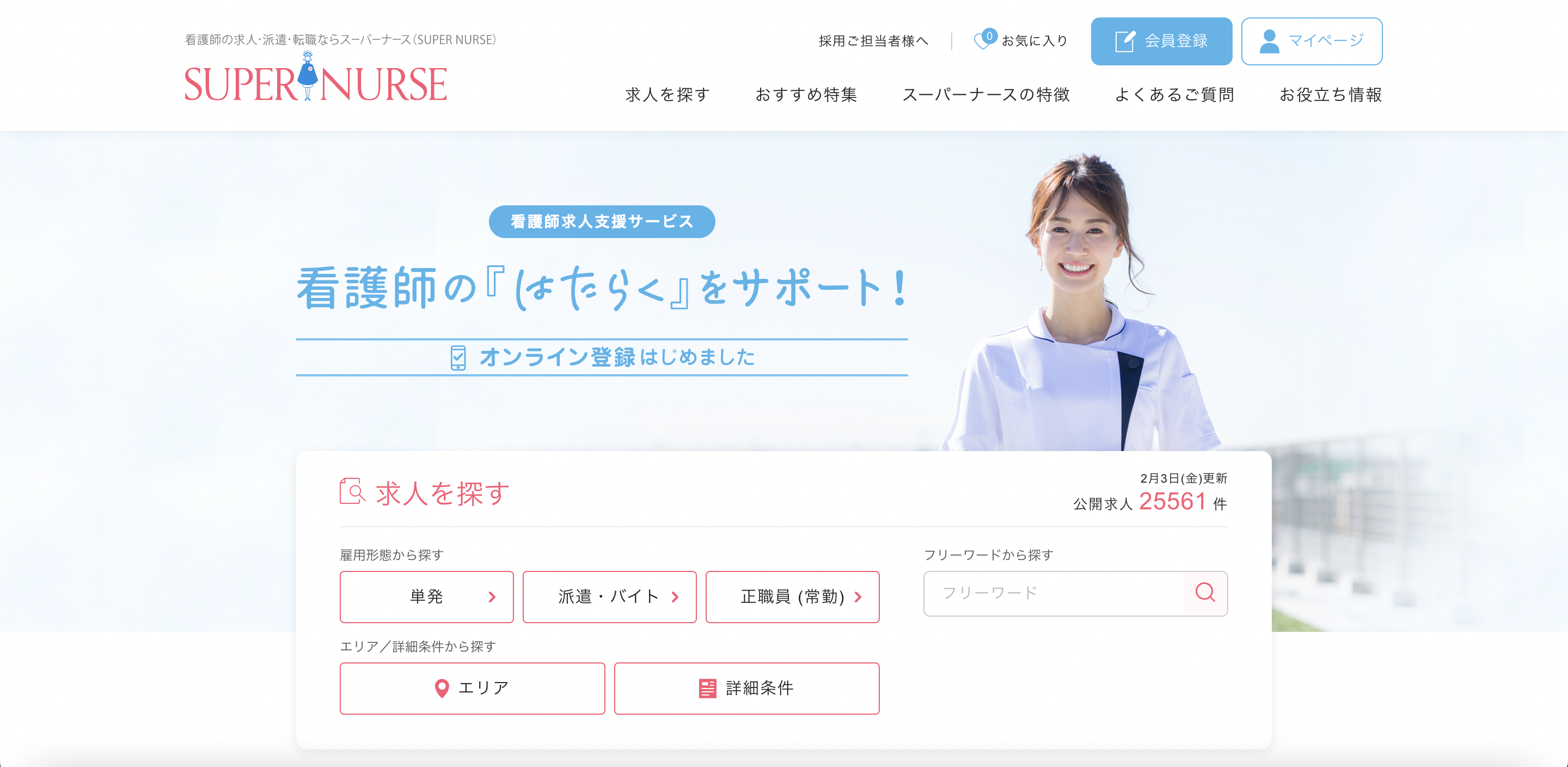Viewport: 1568px width, 767px height.
Task: Go to スーパーナースの特徴 page
Action: [x=985, y=94]
